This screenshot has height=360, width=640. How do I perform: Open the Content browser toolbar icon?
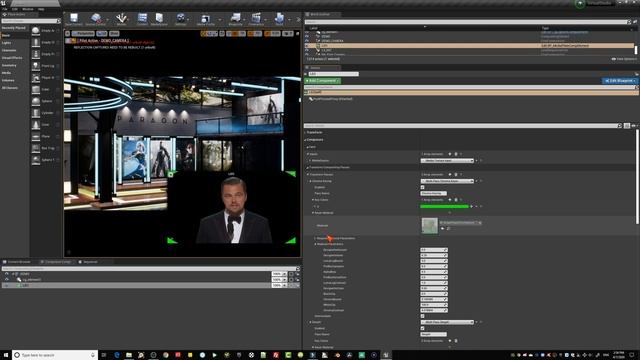coord(142,18)
